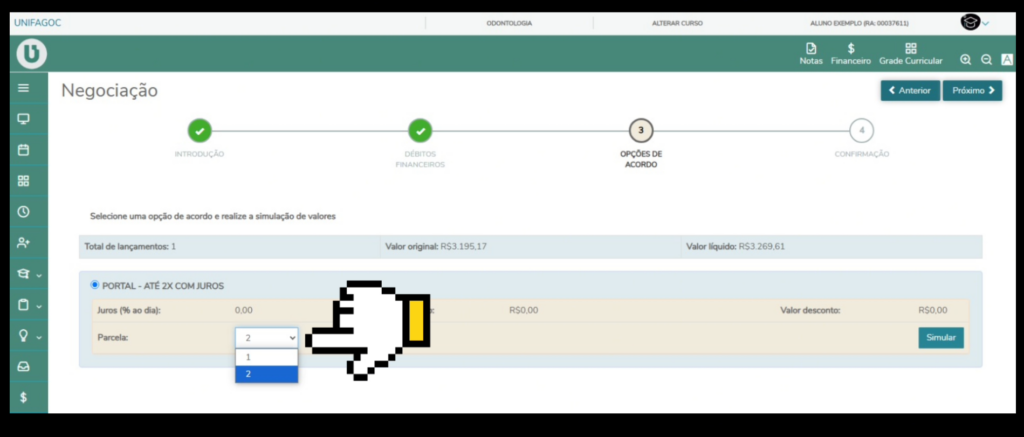The height and width of the screenshot is (437, 1024).
Task: Toggle the high contrast 'A' icon
Action: coord(1007,60)
